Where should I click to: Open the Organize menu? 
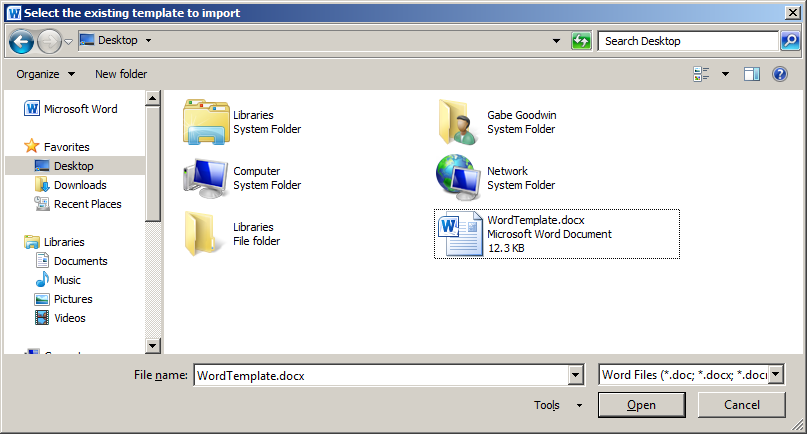click(x=45, y=74)
